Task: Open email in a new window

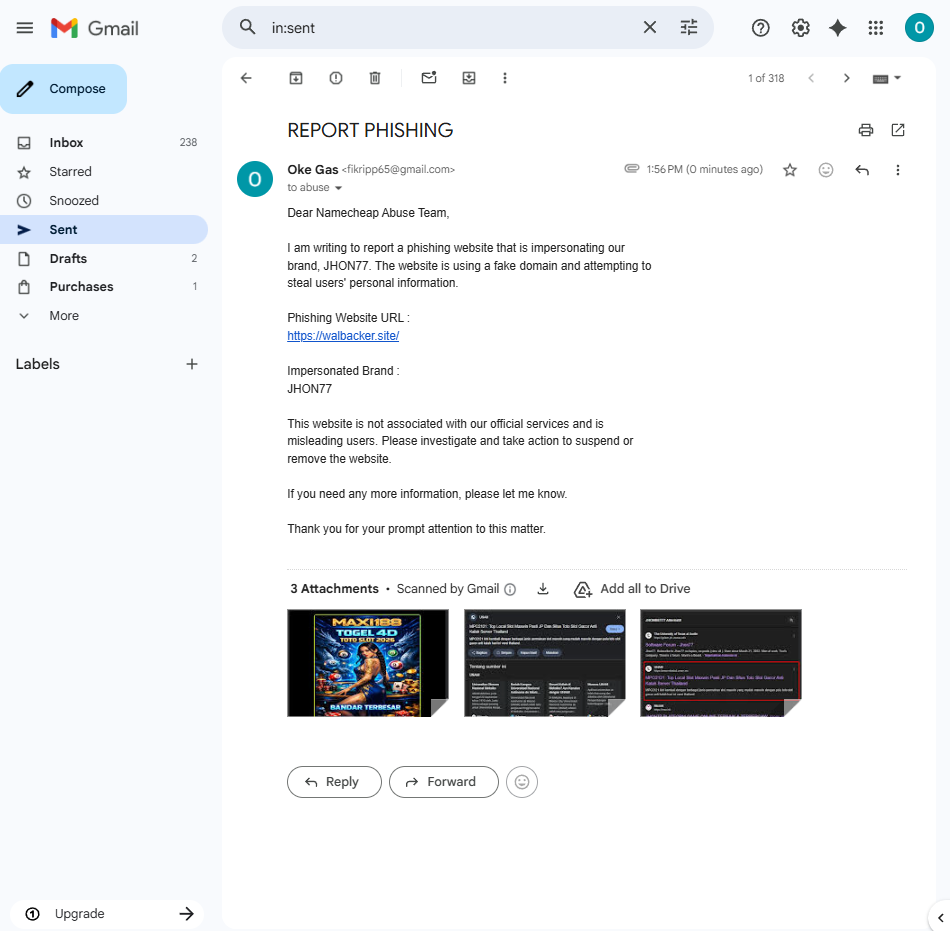Action: click(898, 130)
